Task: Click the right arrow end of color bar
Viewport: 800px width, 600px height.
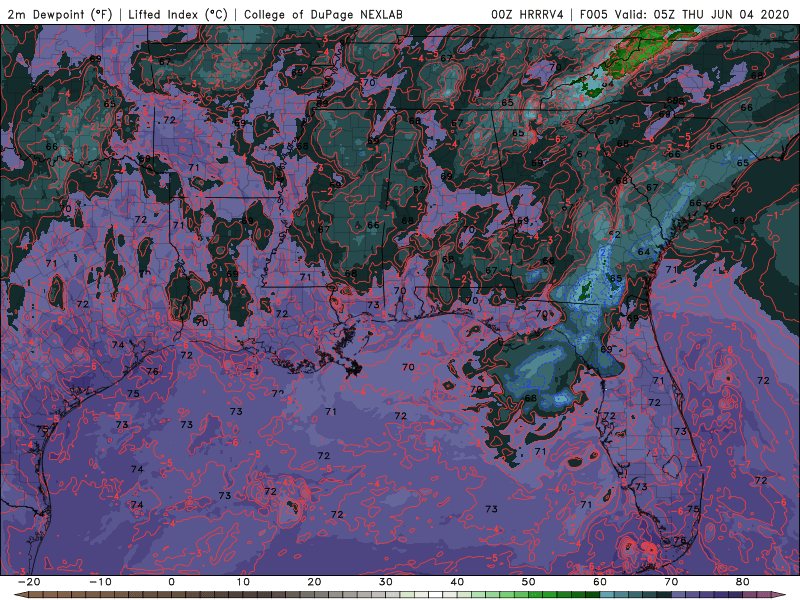Action: 779,595
